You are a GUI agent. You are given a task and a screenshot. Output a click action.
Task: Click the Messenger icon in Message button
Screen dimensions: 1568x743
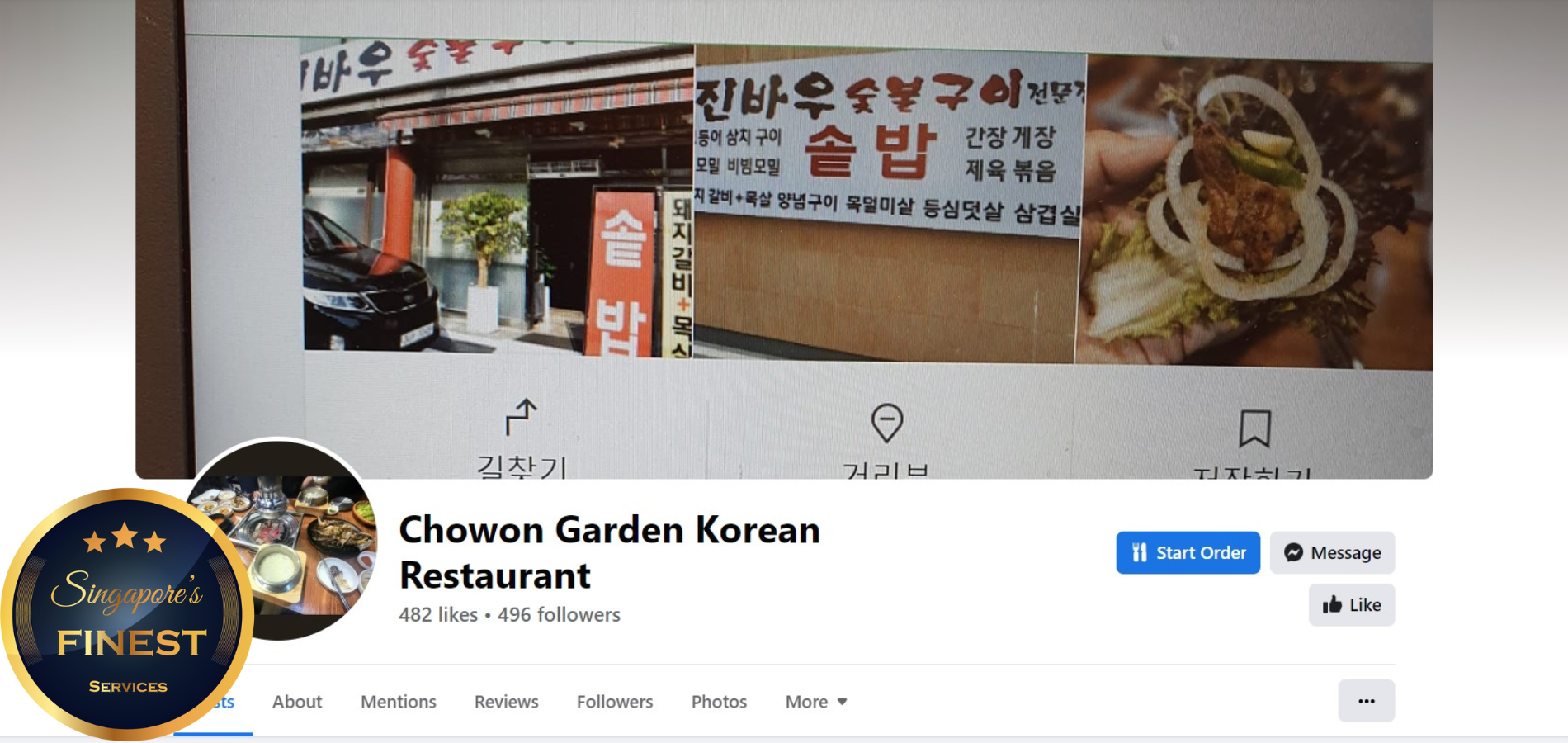pos(1293,552)
